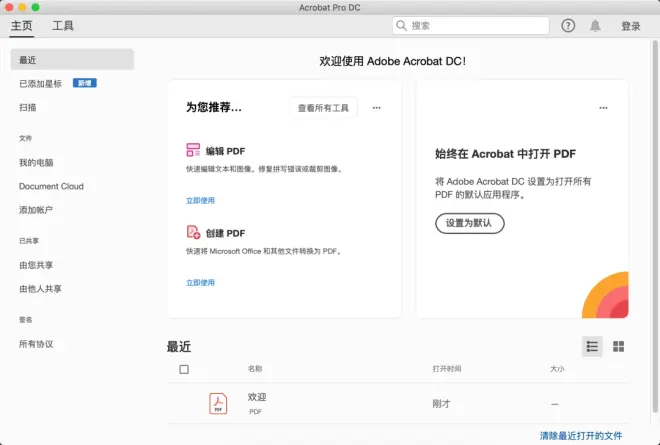Click the 登录 sign-in button

(x=631, y=26)
